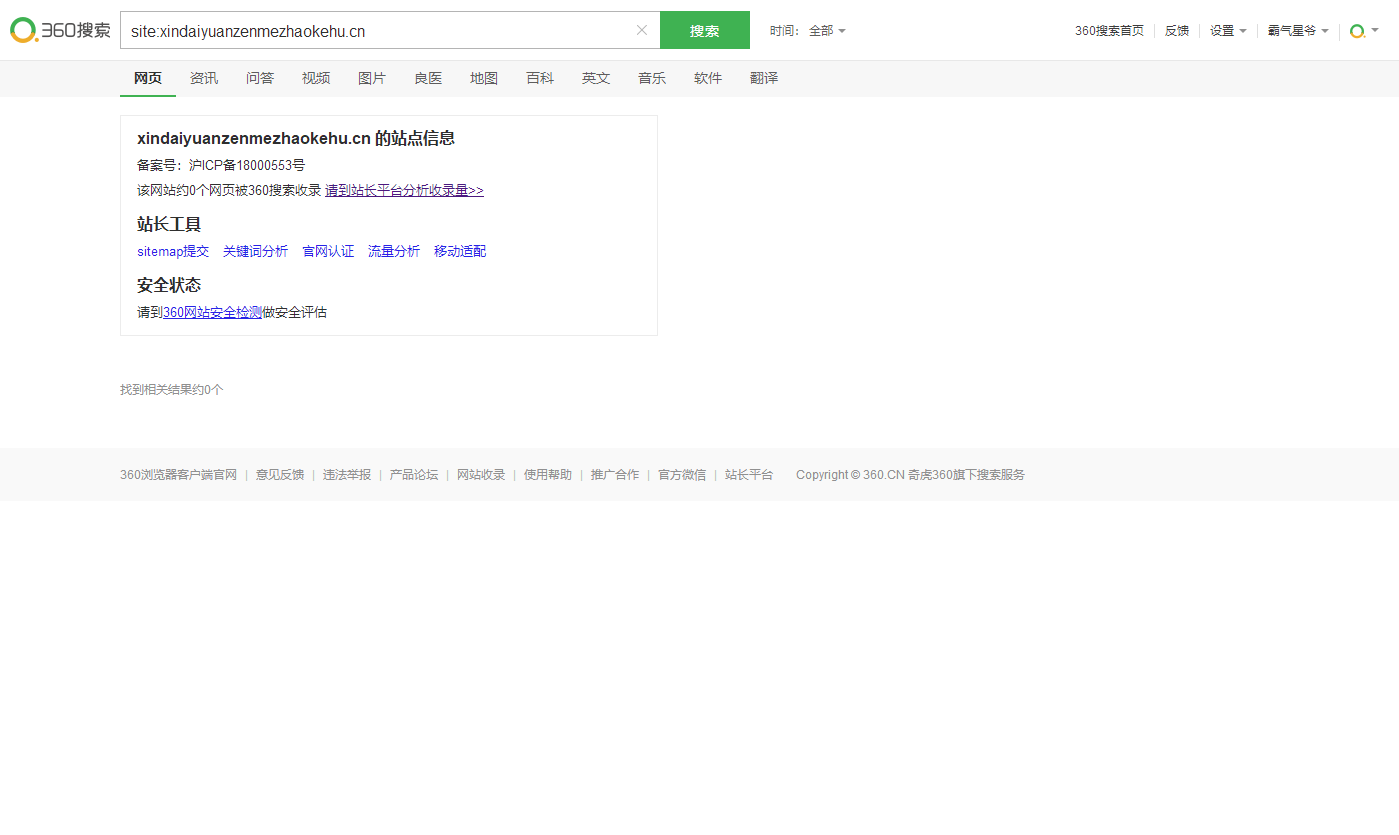Click the 360网站安全检测 link

(212, 312)
